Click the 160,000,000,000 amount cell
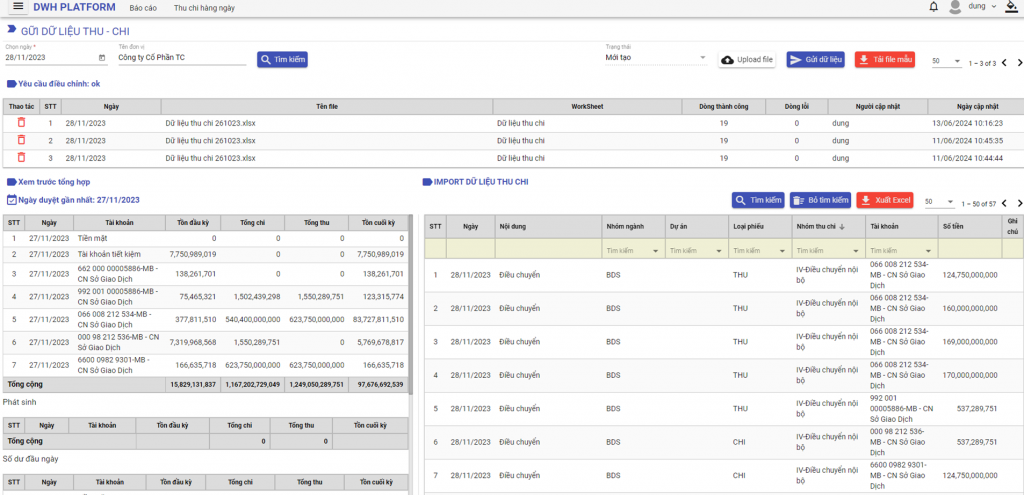Viewport: 1024px width, 495px height. pyautogui.click(x=970, y=308)
